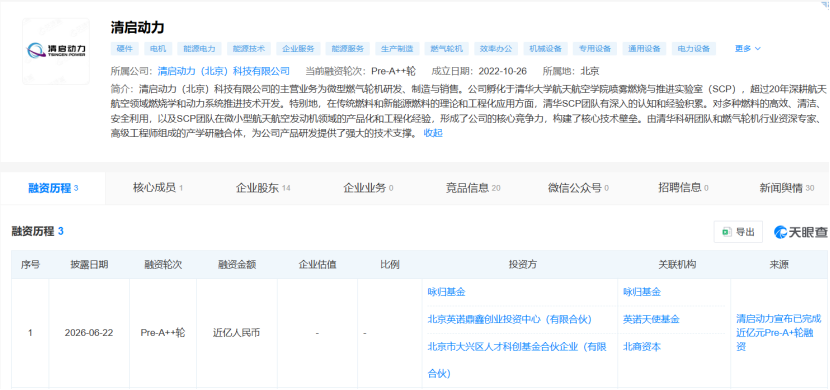Open 北商资本 related institution link
This screenshot has height=390, width=830.
[x=642, y=347]
